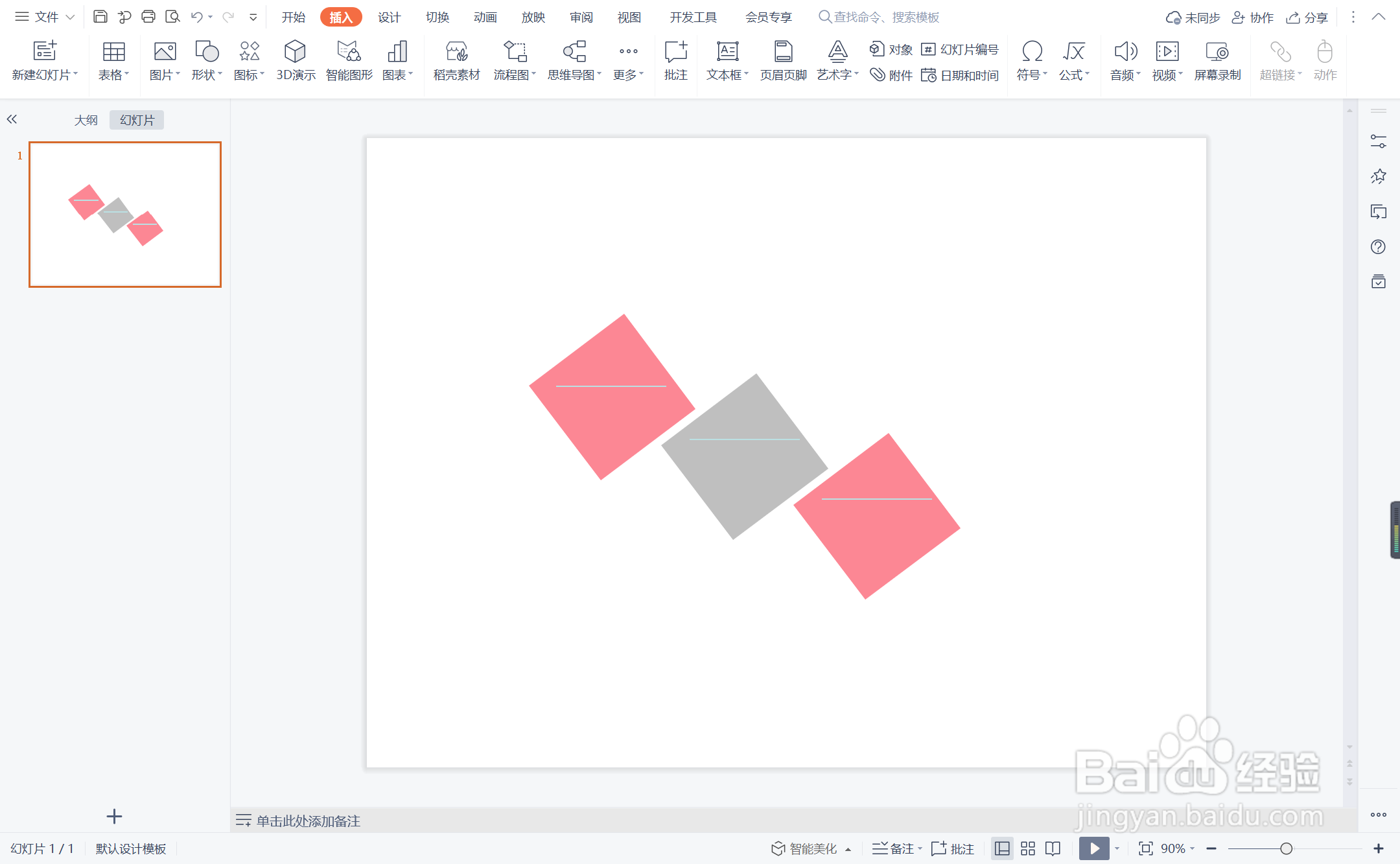
Task: Select the slide 1 thumbnail
Action: click(125, 215)
